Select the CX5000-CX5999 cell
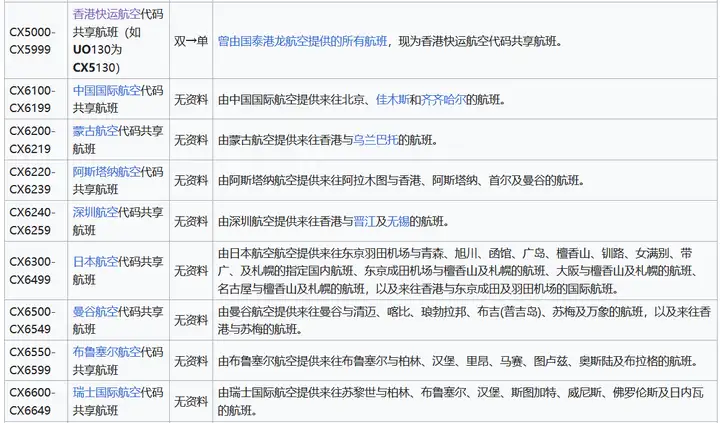Image resolution: width=720 pixels, height=423 pixels. coord(36,41)
